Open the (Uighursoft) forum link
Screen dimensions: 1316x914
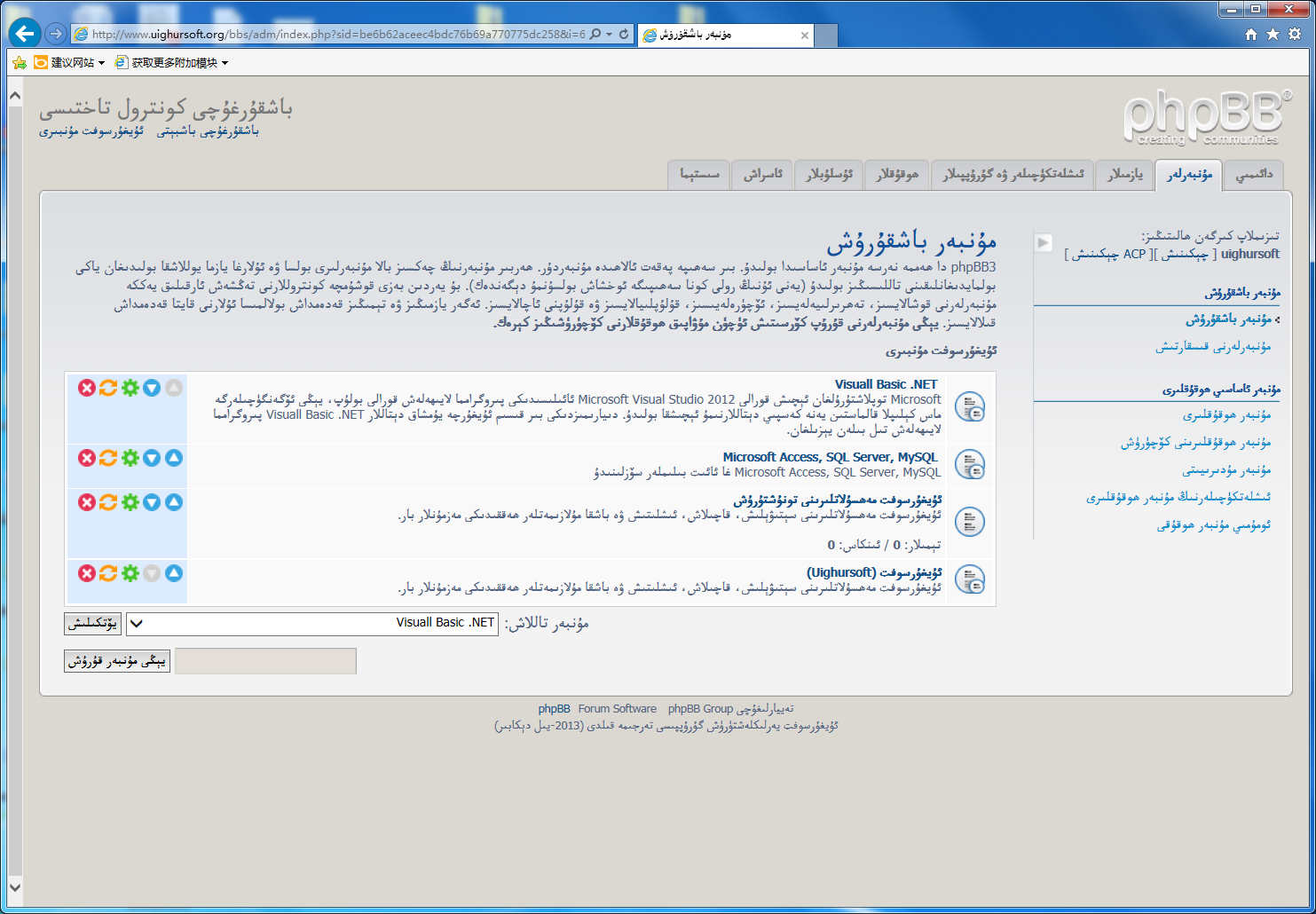(x=874, y=572)
